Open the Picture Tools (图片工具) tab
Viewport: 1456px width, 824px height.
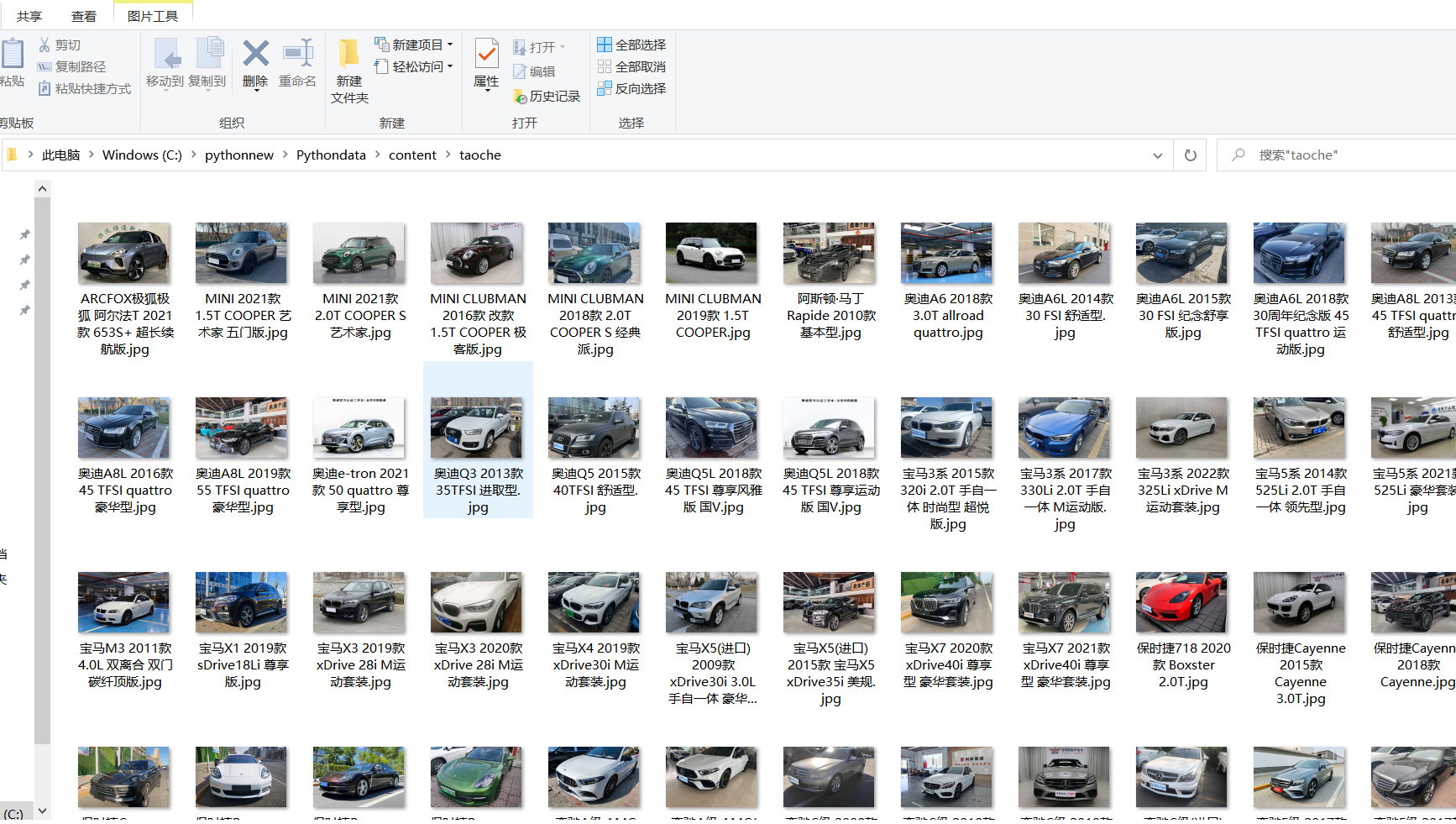tap(153, 16)
